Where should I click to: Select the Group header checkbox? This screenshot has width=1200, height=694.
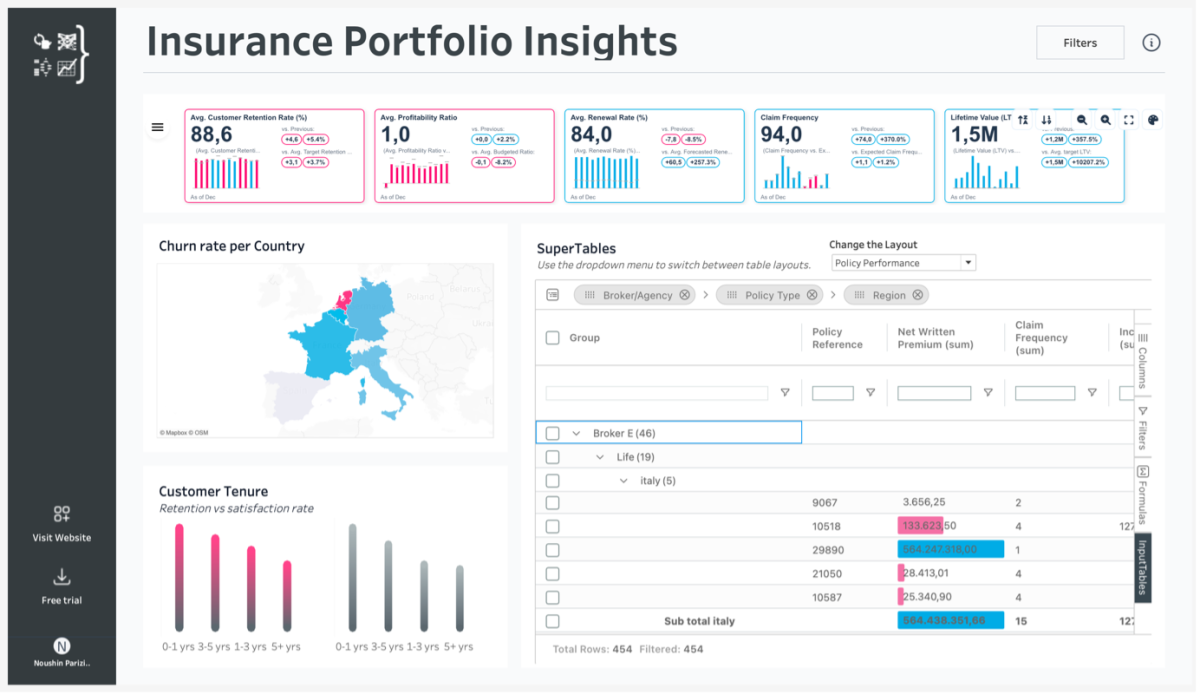point(551,337)
